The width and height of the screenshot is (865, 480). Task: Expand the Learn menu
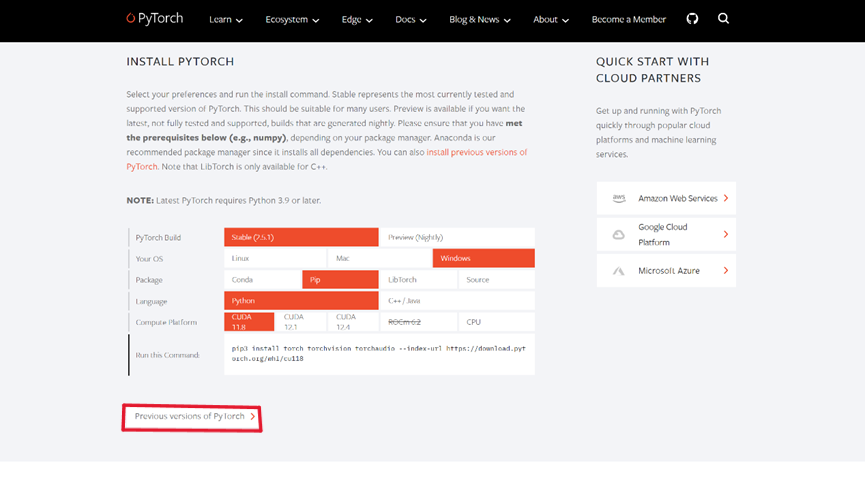(x=226, y=19)
